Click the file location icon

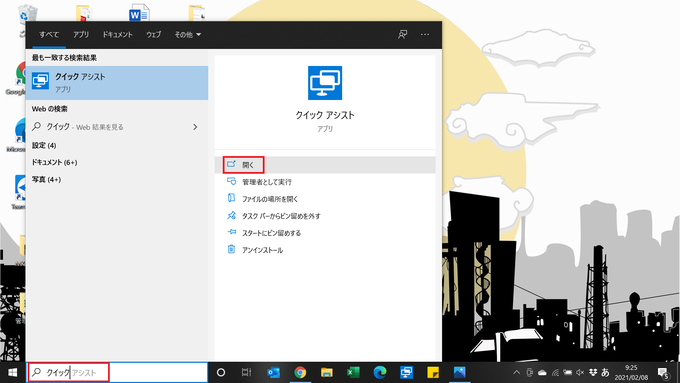click(232, 198)
